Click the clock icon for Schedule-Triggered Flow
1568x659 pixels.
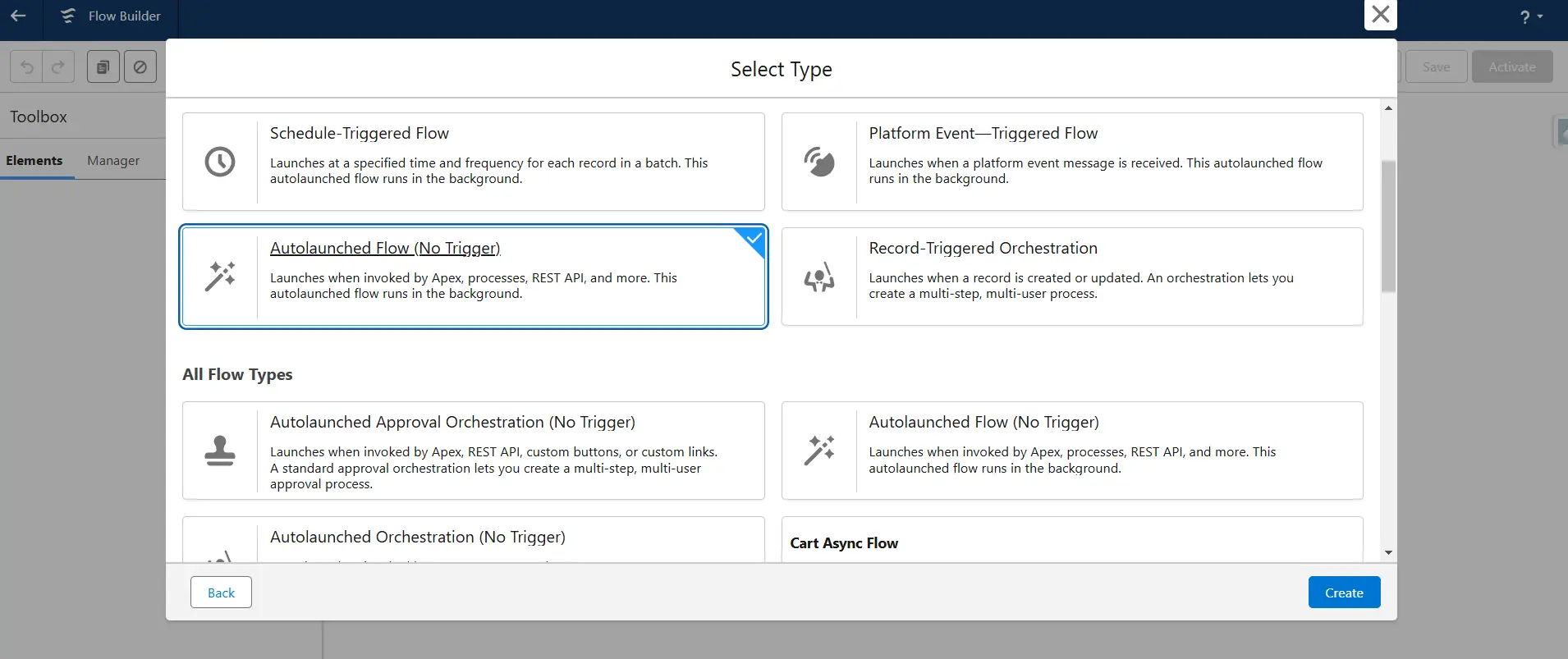220,162
